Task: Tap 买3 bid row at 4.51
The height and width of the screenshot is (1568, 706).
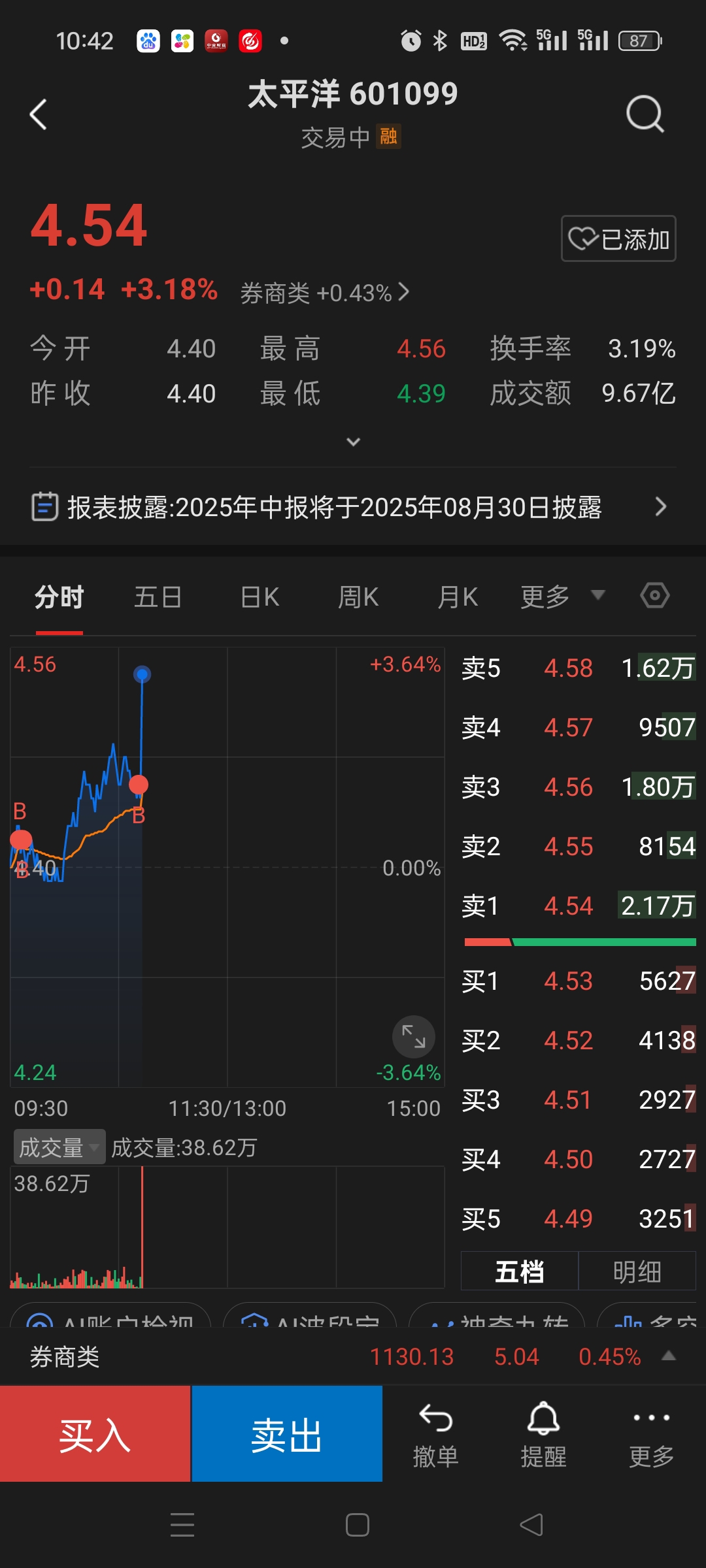Action: 579,1100
